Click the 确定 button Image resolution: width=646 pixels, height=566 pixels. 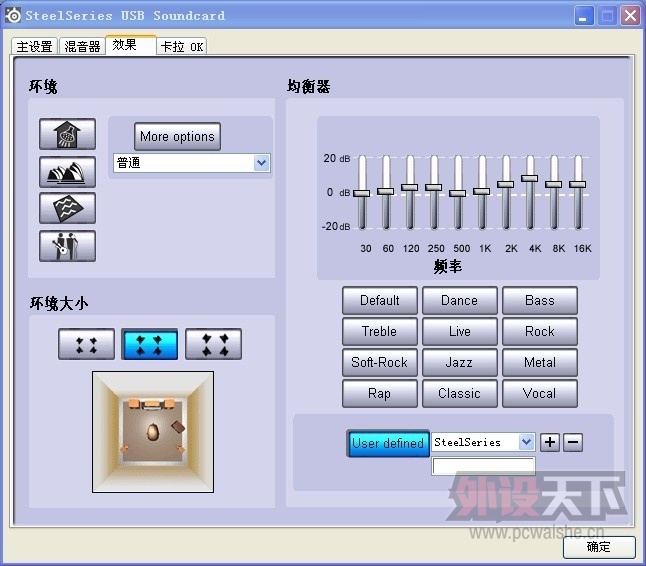599,547
